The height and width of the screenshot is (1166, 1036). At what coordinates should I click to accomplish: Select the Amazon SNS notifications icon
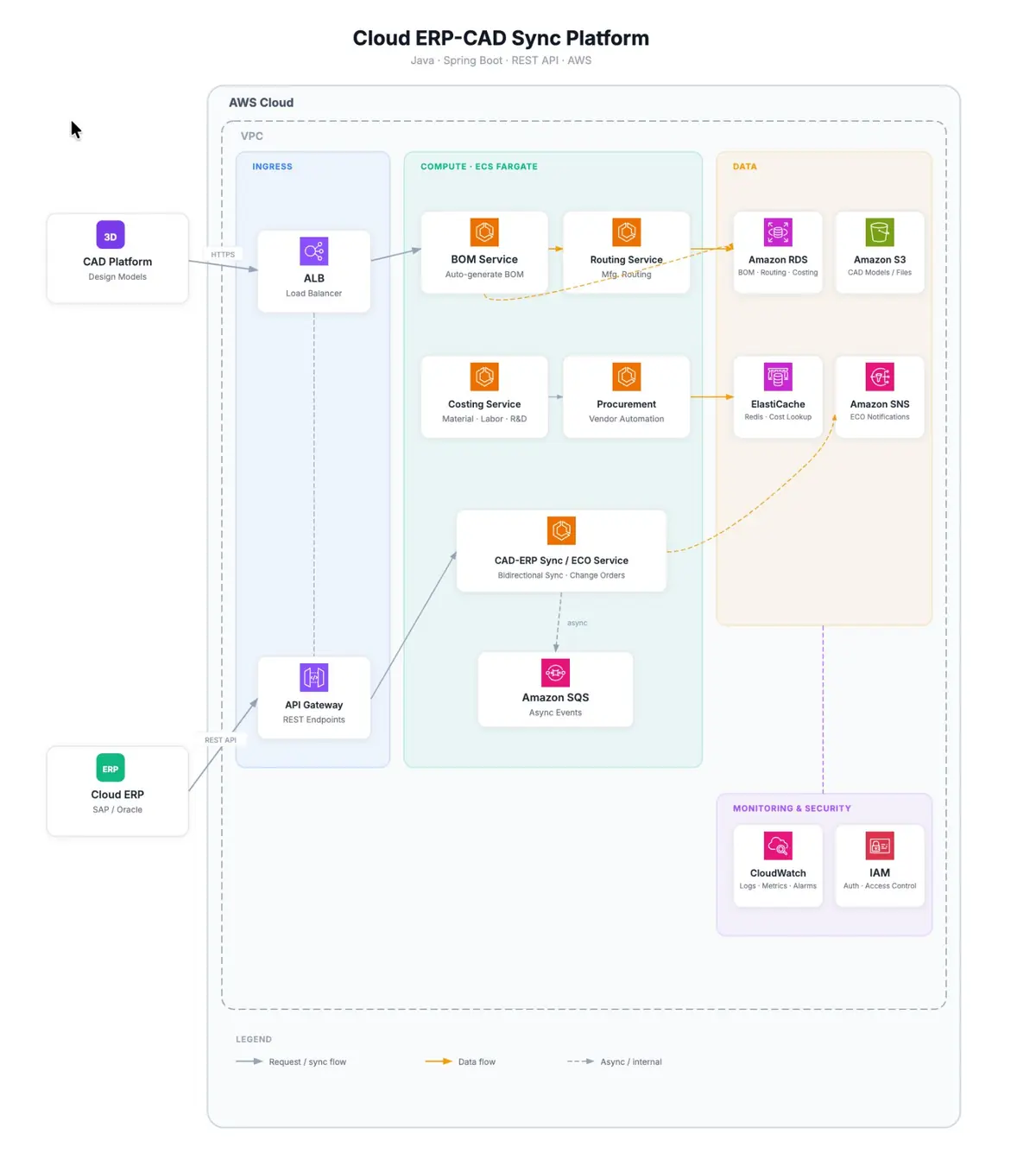[879, 375]
